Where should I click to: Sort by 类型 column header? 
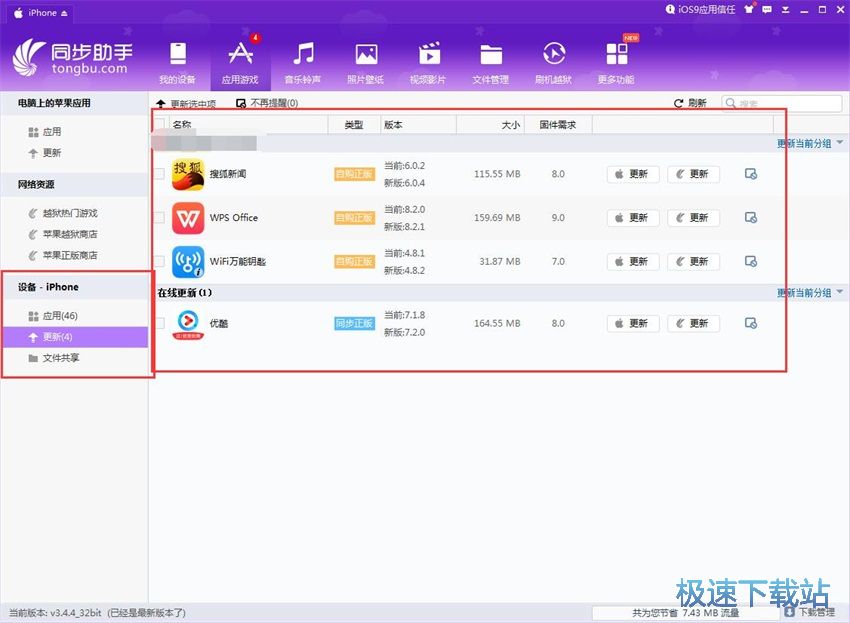pyautogui.click(x=354, y=125)
